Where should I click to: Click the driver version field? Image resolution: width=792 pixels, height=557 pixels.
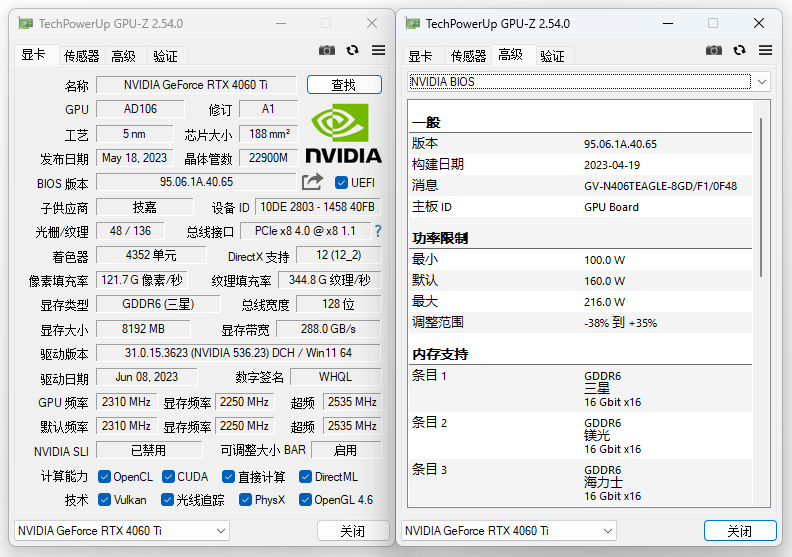(238, 352)
